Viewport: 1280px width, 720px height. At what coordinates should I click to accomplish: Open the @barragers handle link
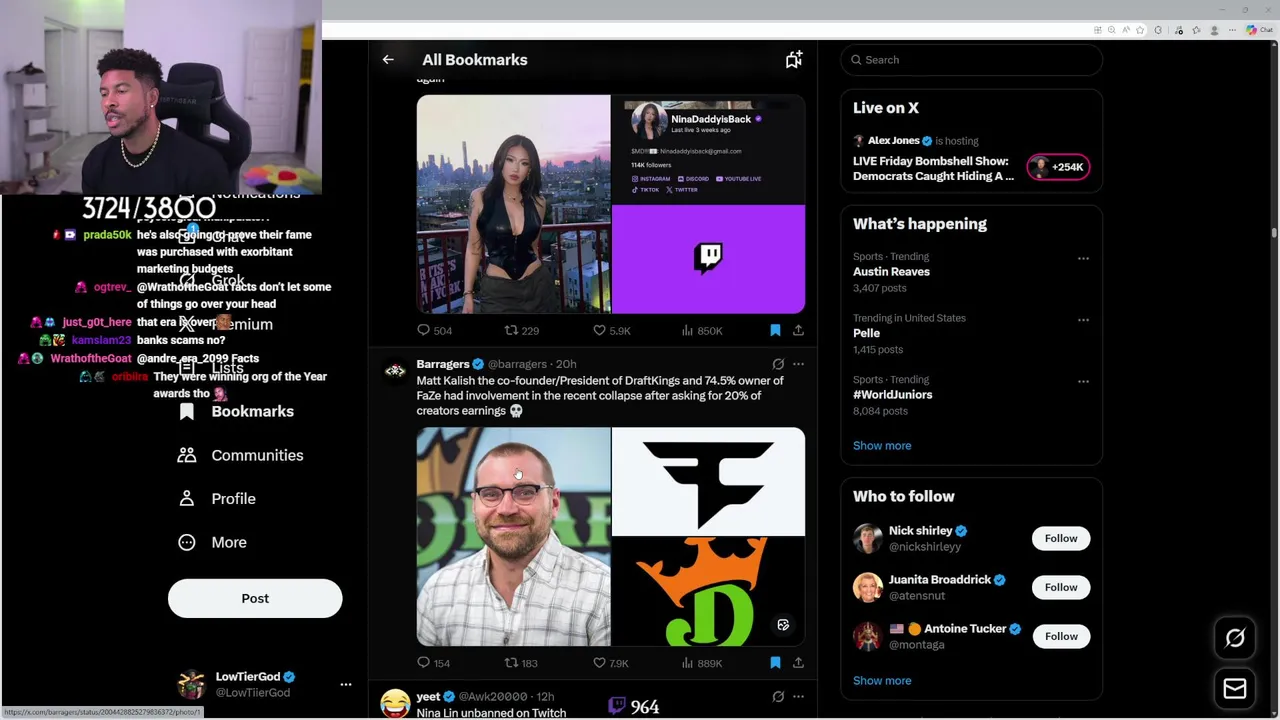click(517, 364)
